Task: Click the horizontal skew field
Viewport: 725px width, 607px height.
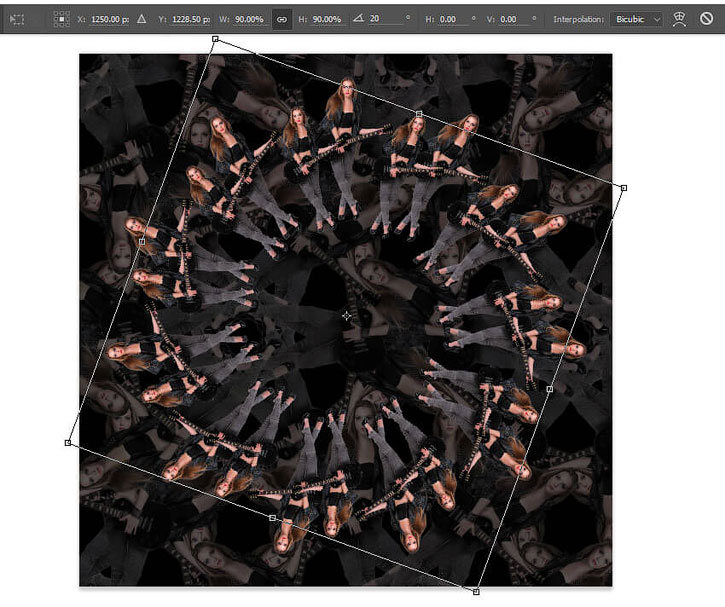Action: pos(453,19)
